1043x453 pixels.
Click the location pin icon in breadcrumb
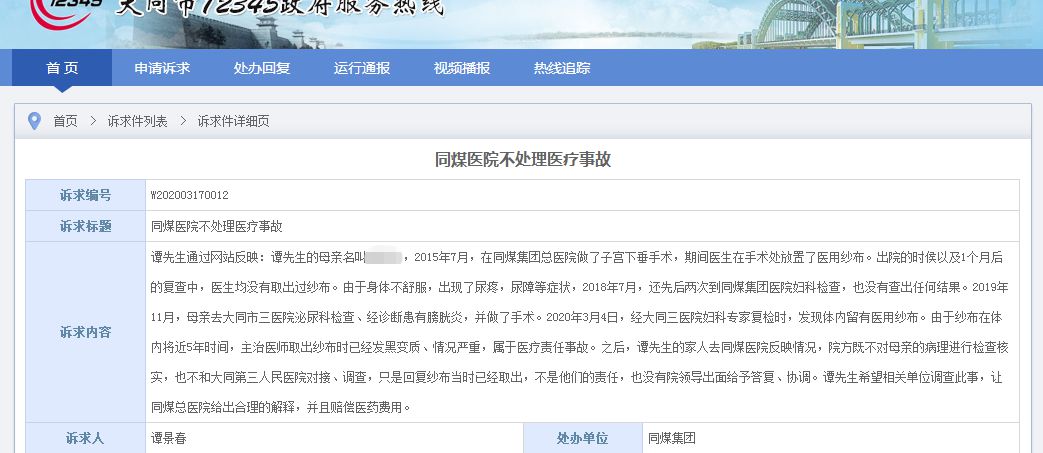pyautogui.click(x=34, y=121)
